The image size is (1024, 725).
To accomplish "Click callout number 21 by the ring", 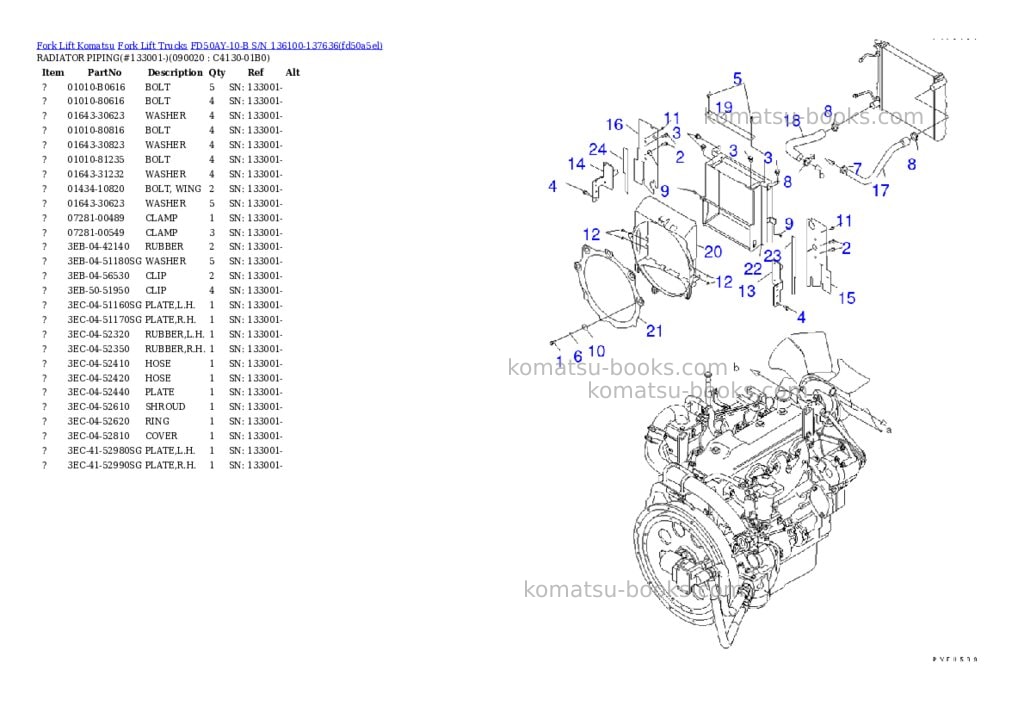I will tap(654, 331).
